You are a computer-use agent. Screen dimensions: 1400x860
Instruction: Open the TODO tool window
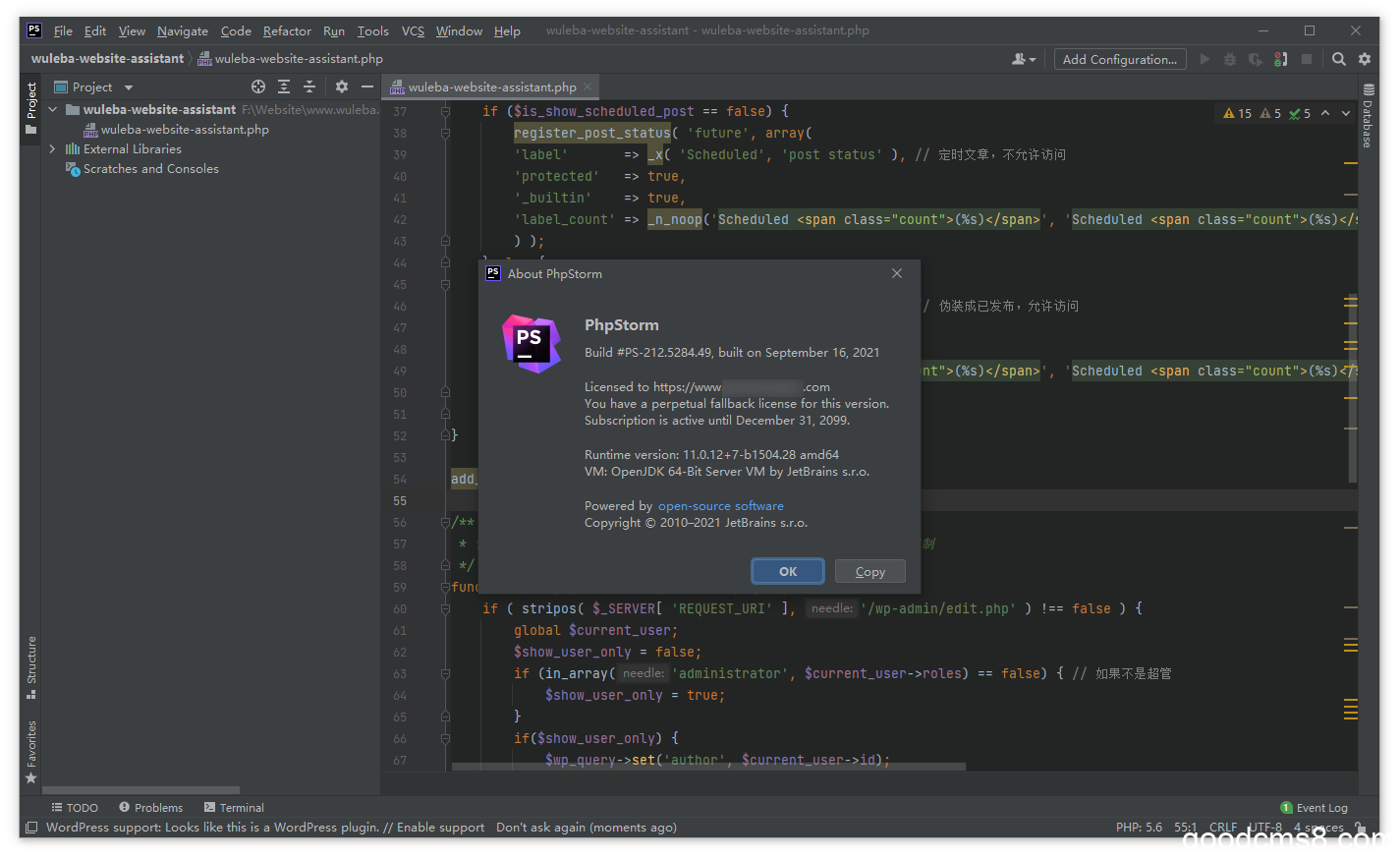[x=75, y=808]
